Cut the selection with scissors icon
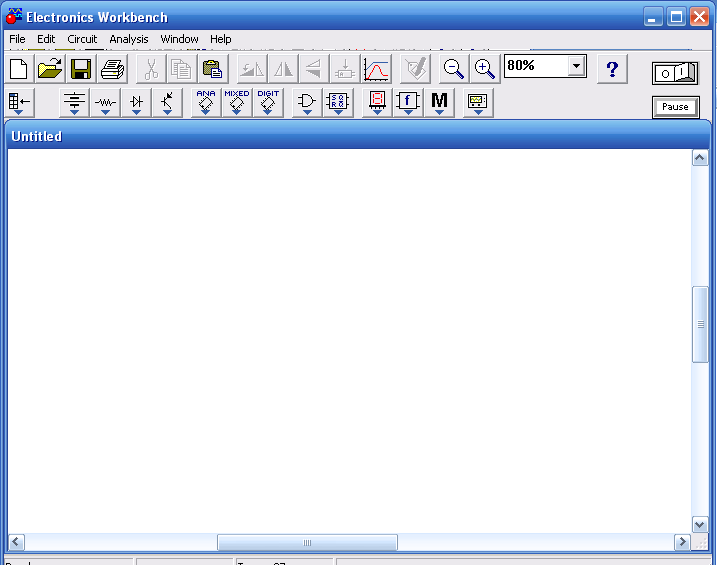 click(x=150, y=69)
